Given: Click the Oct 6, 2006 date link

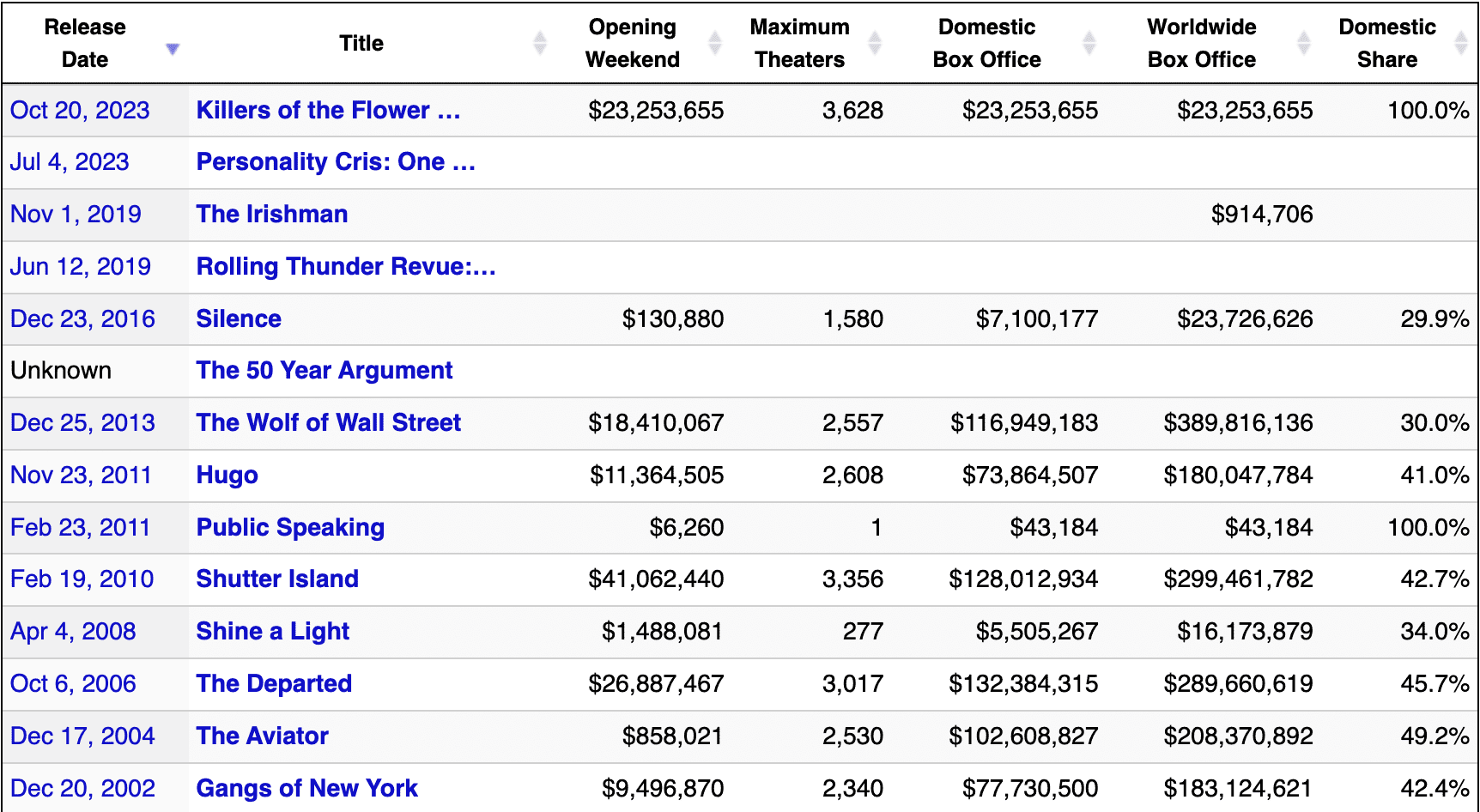Looking at the screenshot, I should [73, 683].
